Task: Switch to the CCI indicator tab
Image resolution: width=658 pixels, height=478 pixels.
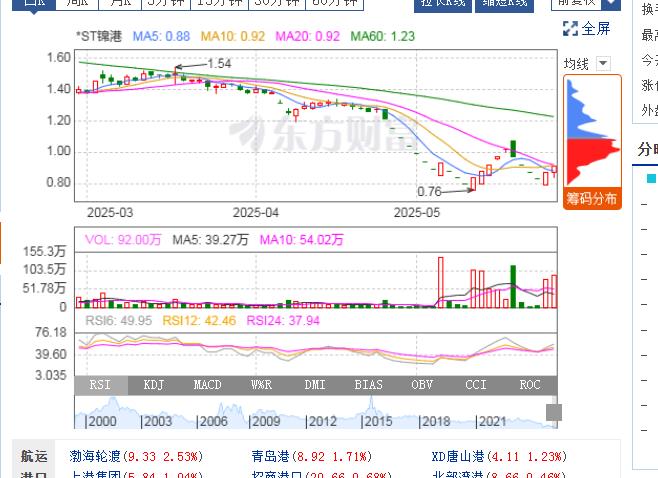Action: click(x=476, y=385)
